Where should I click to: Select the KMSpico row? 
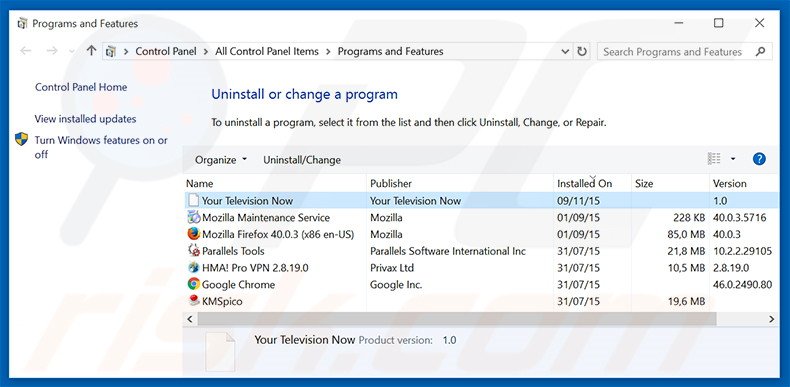click(481, 301)
